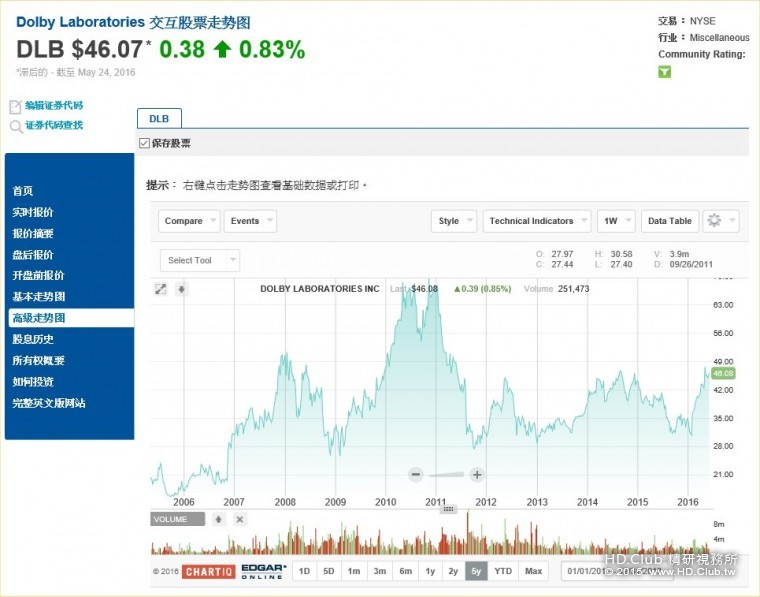
Task: Click the zoom out minus icon
Action: pyautogui.click(x=416, y=475)
